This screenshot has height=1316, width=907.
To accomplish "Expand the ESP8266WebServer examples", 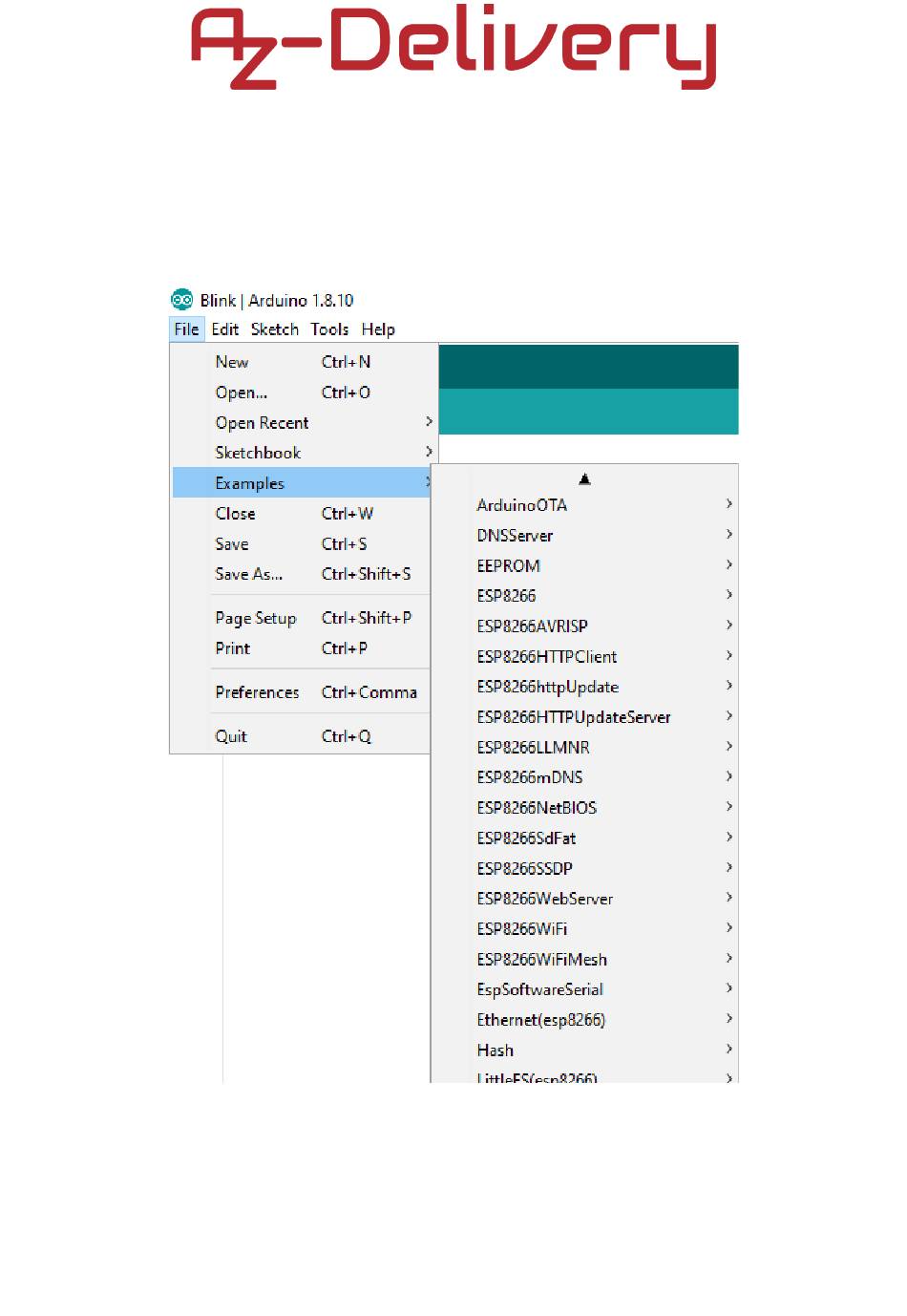I will click(584, 899).
